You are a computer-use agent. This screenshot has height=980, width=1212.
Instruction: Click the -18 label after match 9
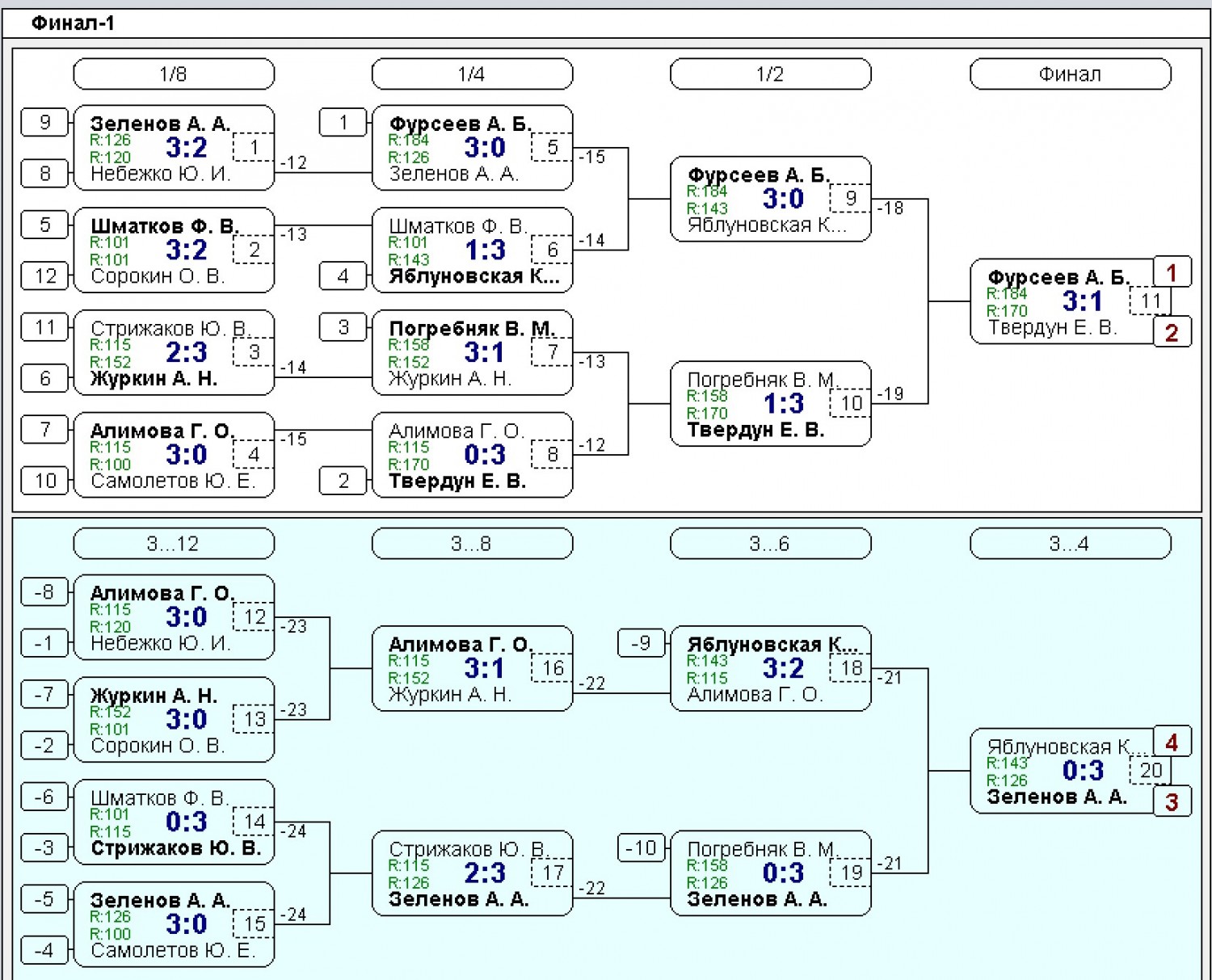[x=890, y=208]
